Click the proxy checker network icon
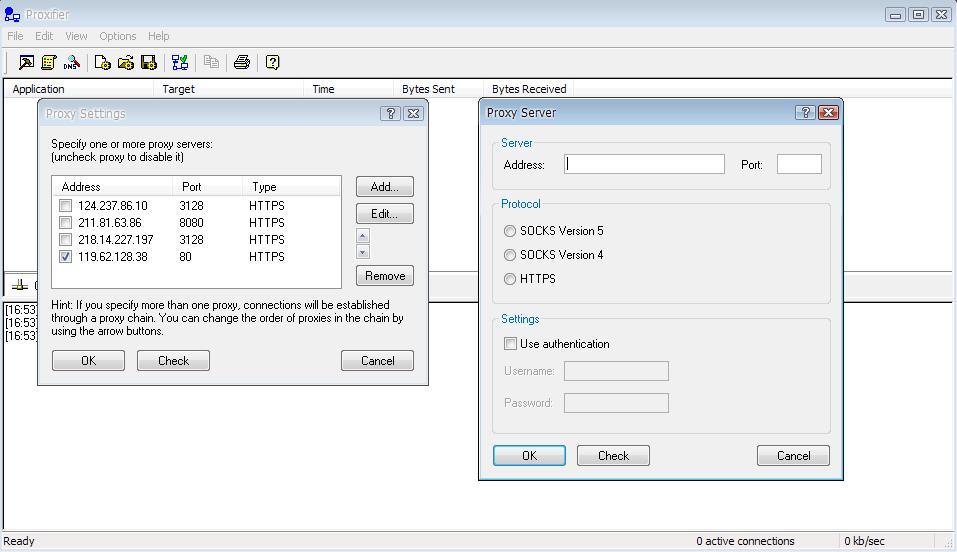Viewport: 957px width, 552px height. [x=180, y=62]
